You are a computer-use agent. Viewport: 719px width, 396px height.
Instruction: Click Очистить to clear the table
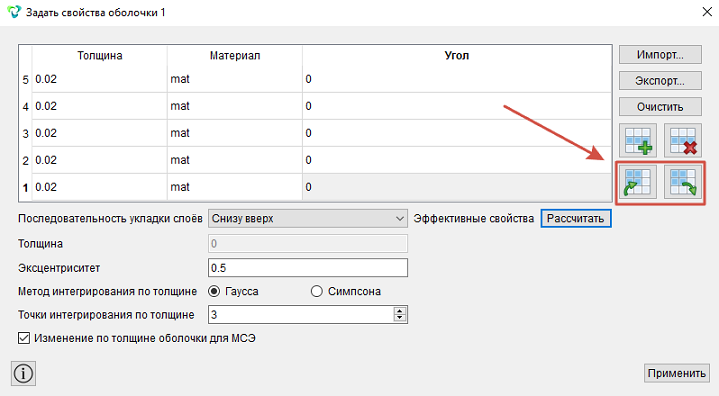click(x=660, y=107)
